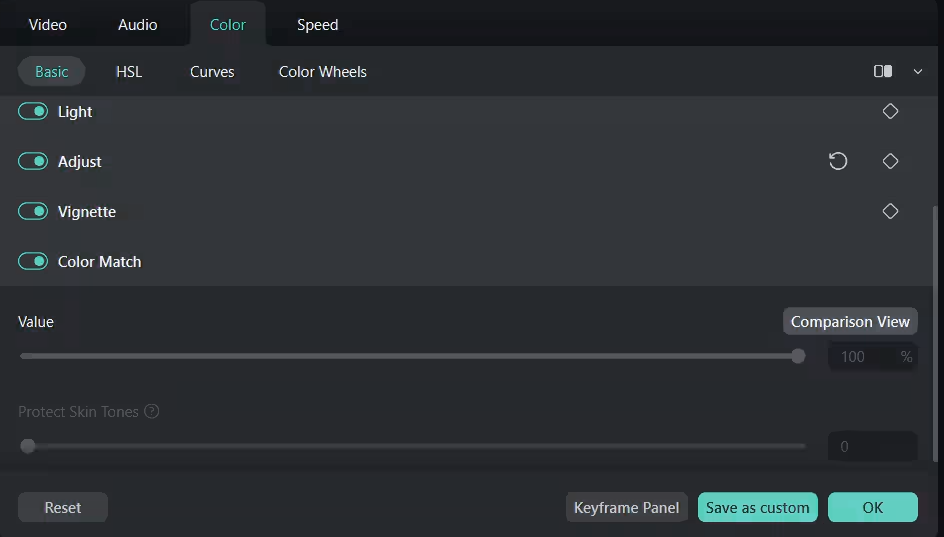Click the Vignette keyframe diamond icon

coord(890,211)
